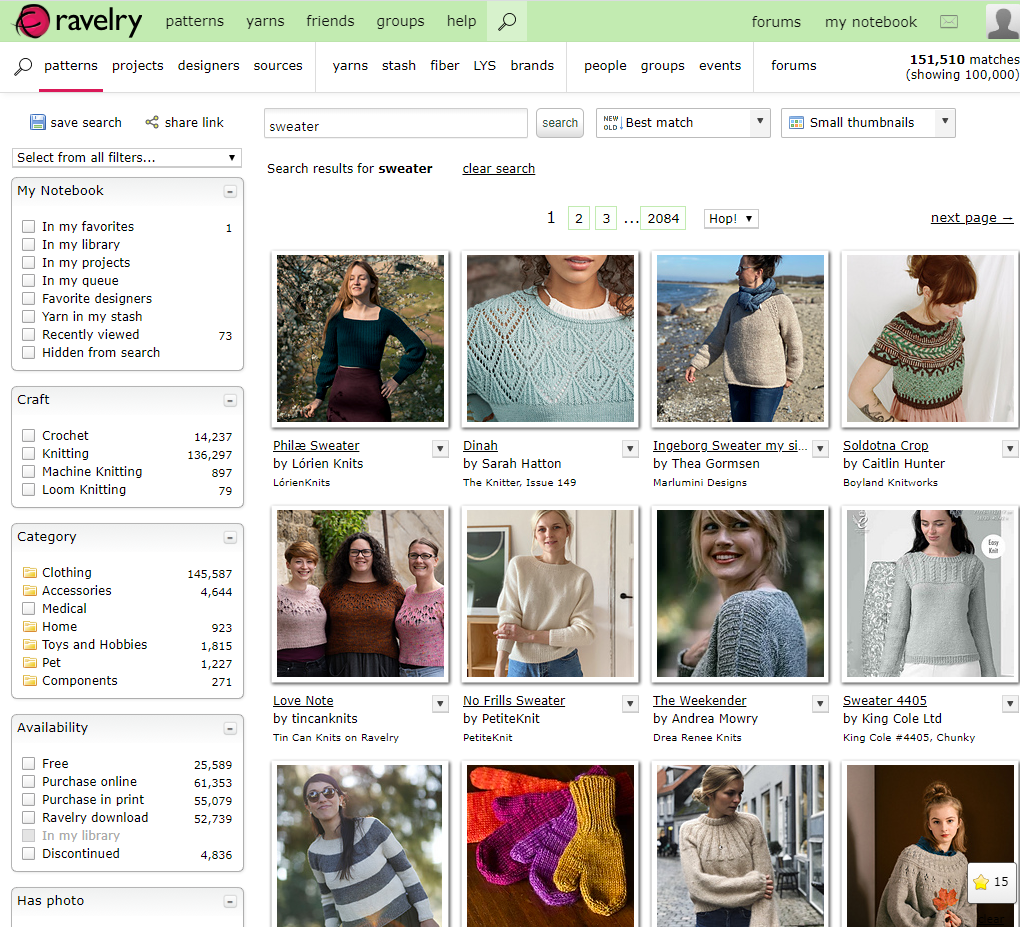
Task: Collapse the Category filter panel
Action: click(230, 537)
